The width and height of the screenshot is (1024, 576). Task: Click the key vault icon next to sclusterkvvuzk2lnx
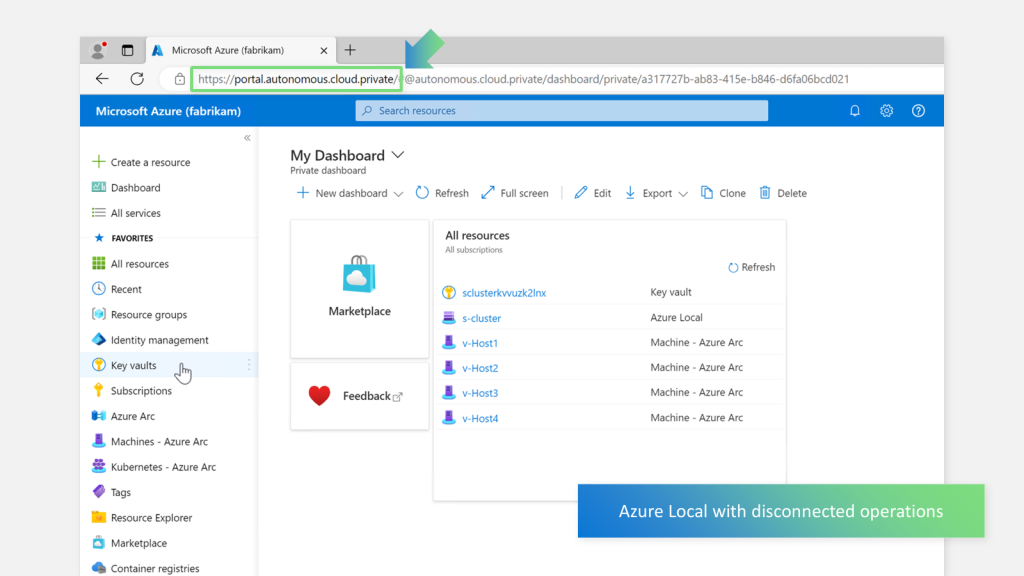coord(449,293)
